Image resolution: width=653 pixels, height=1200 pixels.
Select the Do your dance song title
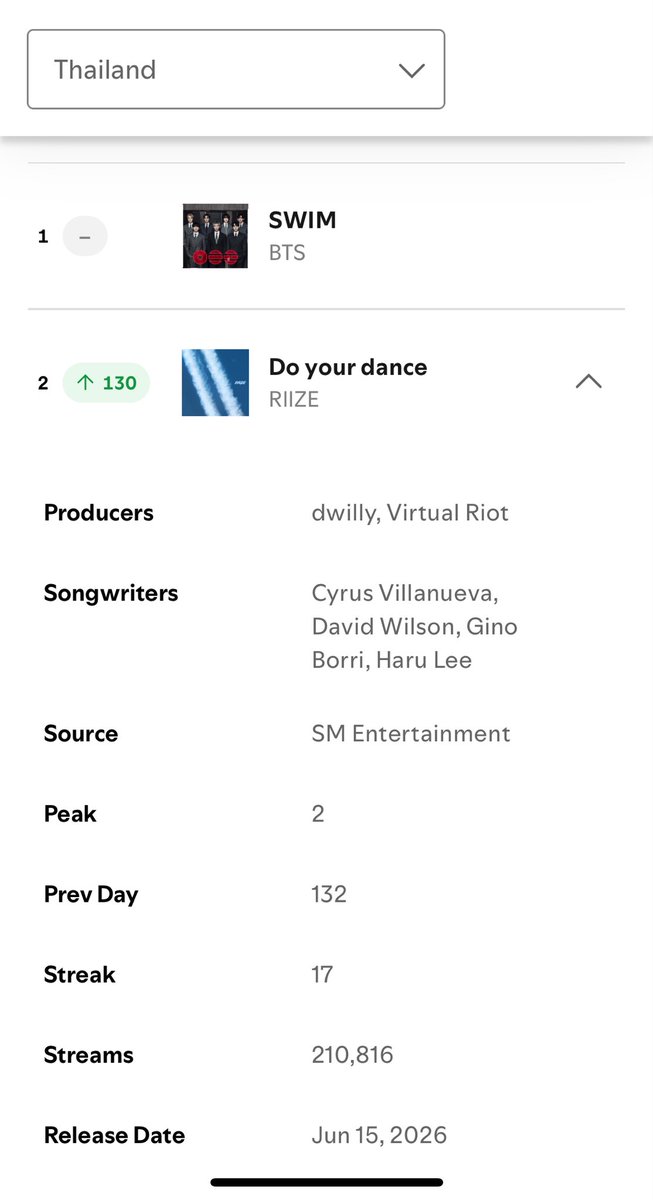pos(348,367)
